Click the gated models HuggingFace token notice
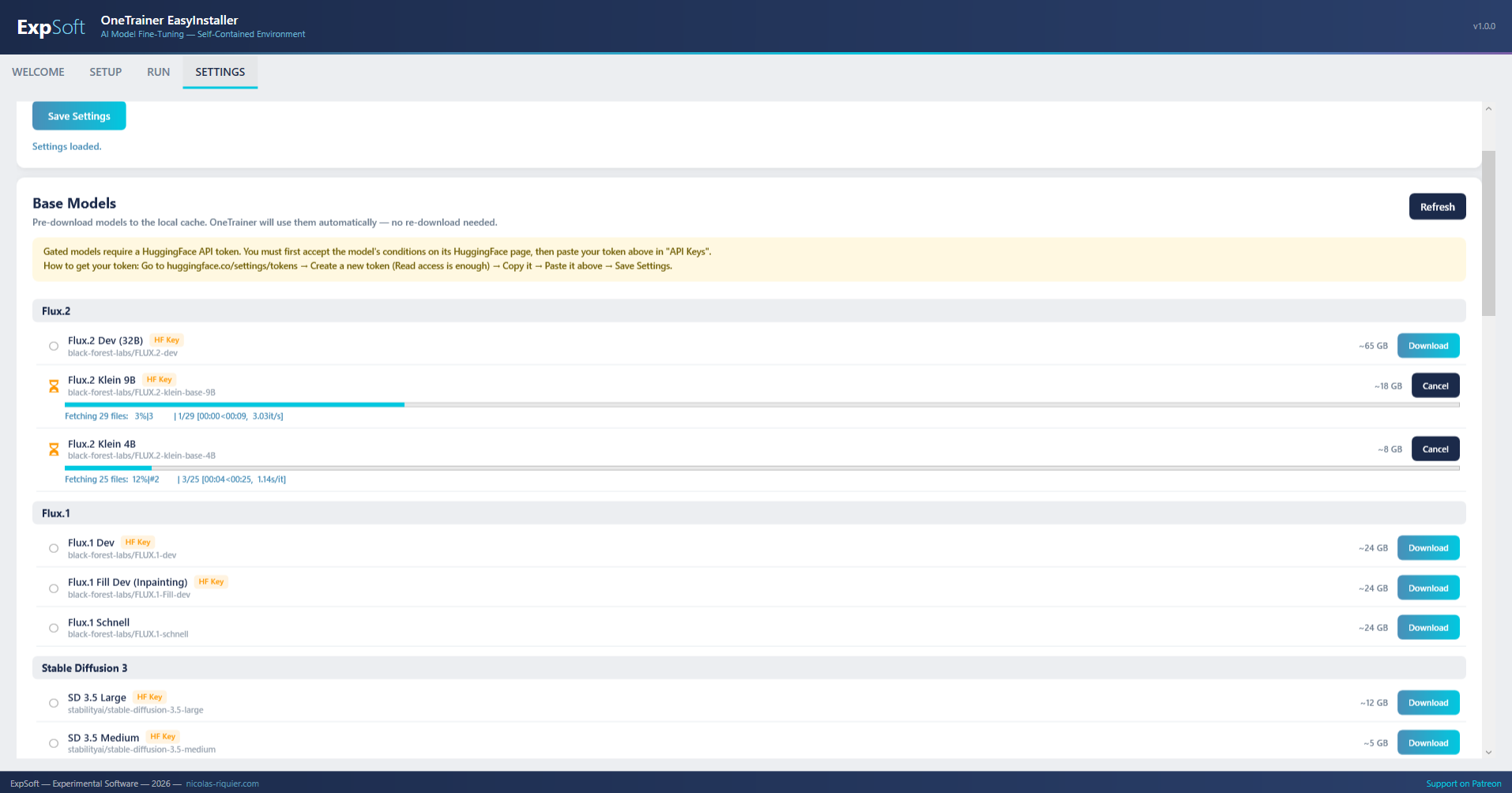1512x793 pixels. point(749,259)
